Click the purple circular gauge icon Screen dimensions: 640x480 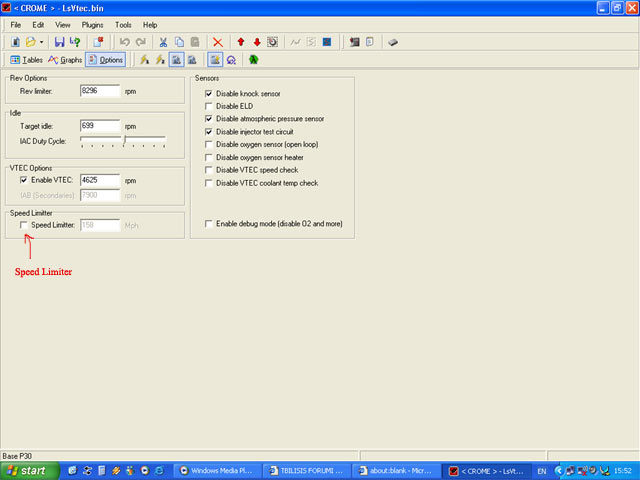pos(231,60)
